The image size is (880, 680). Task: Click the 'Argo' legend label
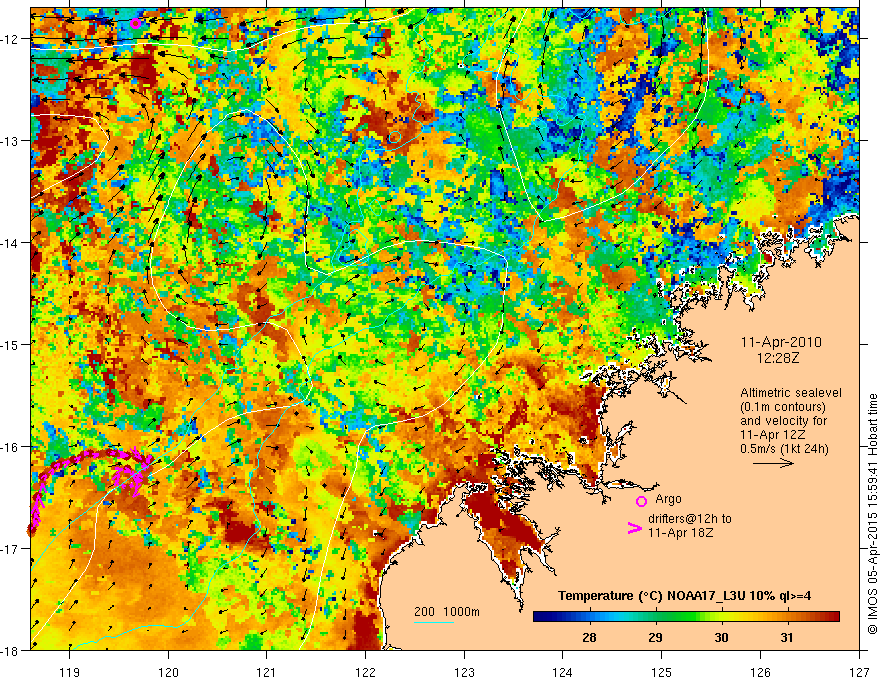pyautogui.click(x=668, y=499)
